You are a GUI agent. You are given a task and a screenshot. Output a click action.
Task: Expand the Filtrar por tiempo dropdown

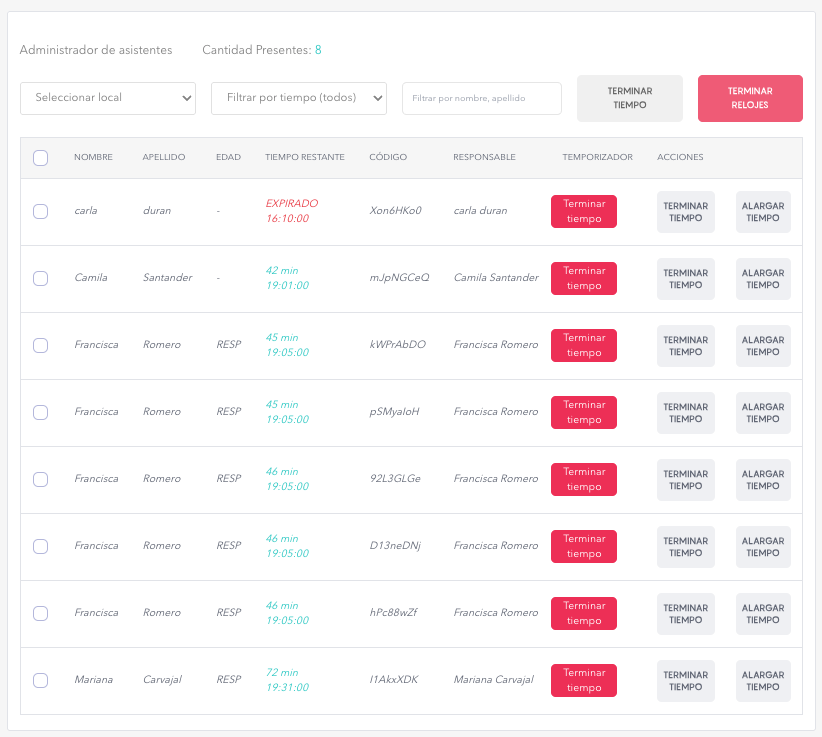[299, 98]
